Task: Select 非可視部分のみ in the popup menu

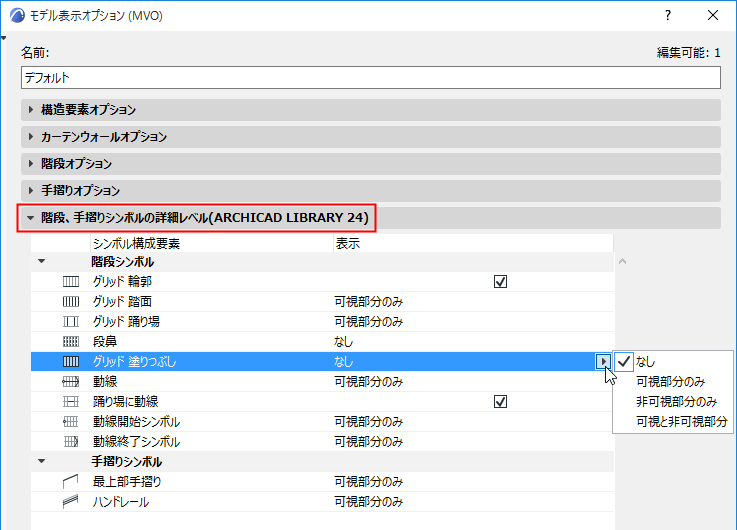Action: tap(673, 402)
